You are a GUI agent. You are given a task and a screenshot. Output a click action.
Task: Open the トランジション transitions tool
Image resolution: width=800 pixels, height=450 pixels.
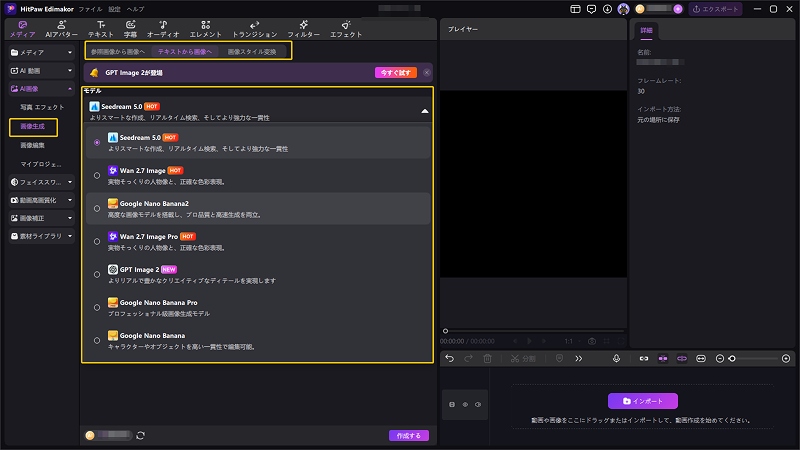(x=255, y=29)
